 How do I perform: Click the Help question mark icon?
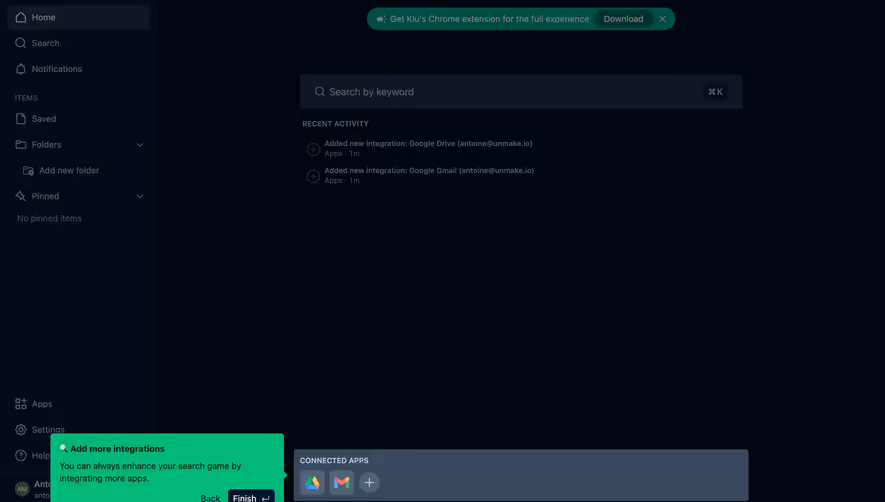click(21, 456)
